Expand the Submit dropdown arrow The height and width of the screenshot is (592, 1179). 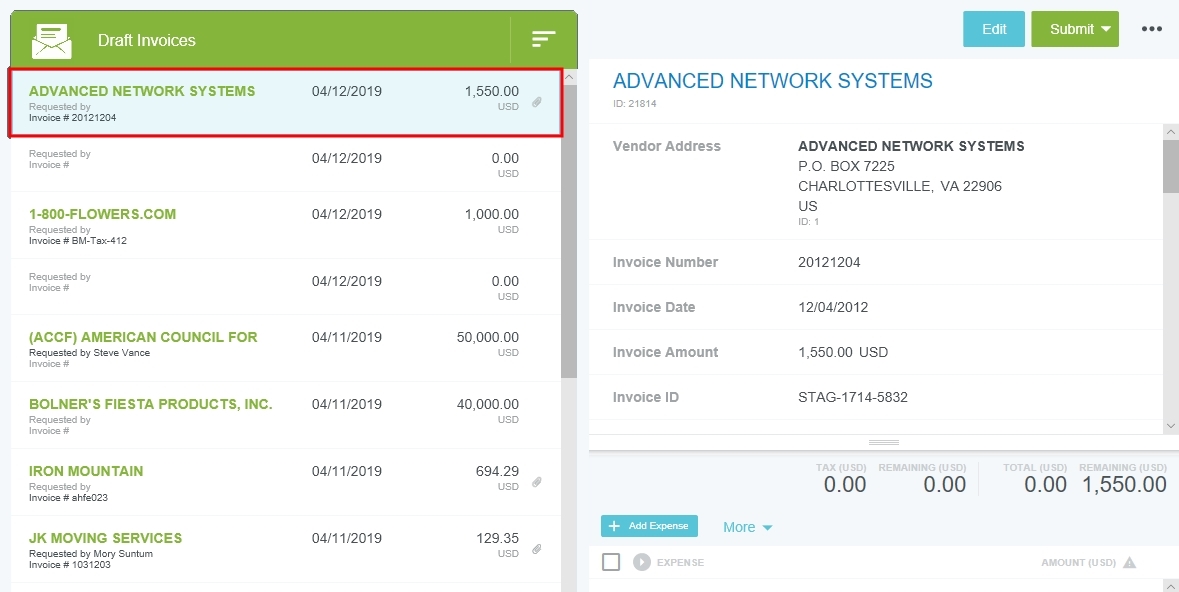[x=1106, y=29]
